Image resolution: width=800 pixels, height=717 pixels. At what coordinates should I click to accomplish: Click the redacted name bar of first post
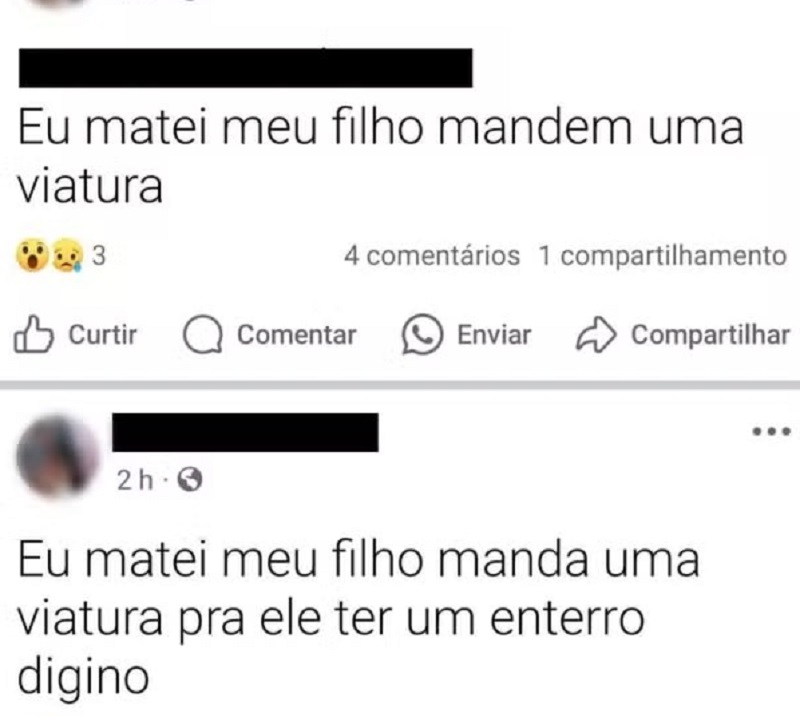click(245, 68)
